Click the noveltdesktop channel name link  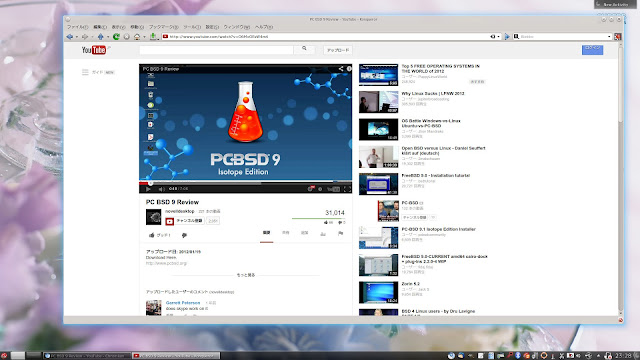[180, 211]
